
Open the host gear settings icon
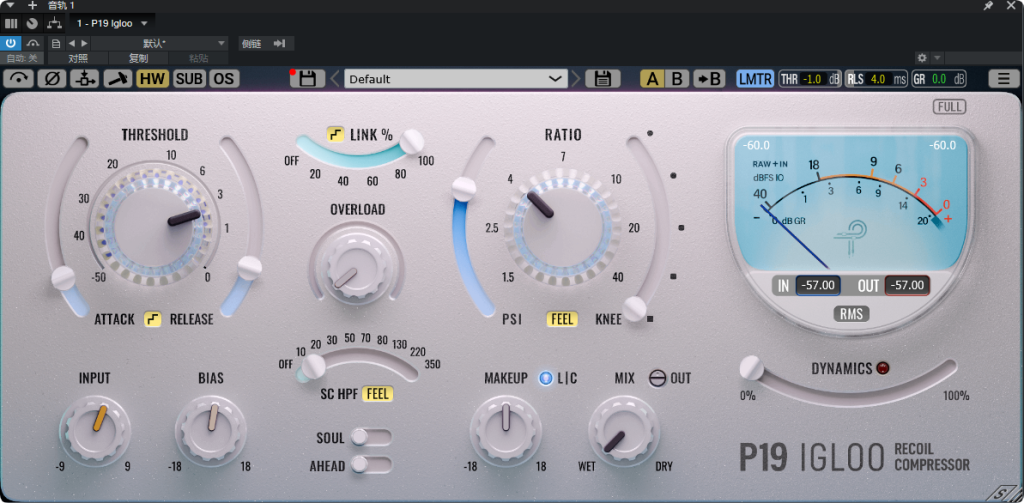(x=922, y=58)
